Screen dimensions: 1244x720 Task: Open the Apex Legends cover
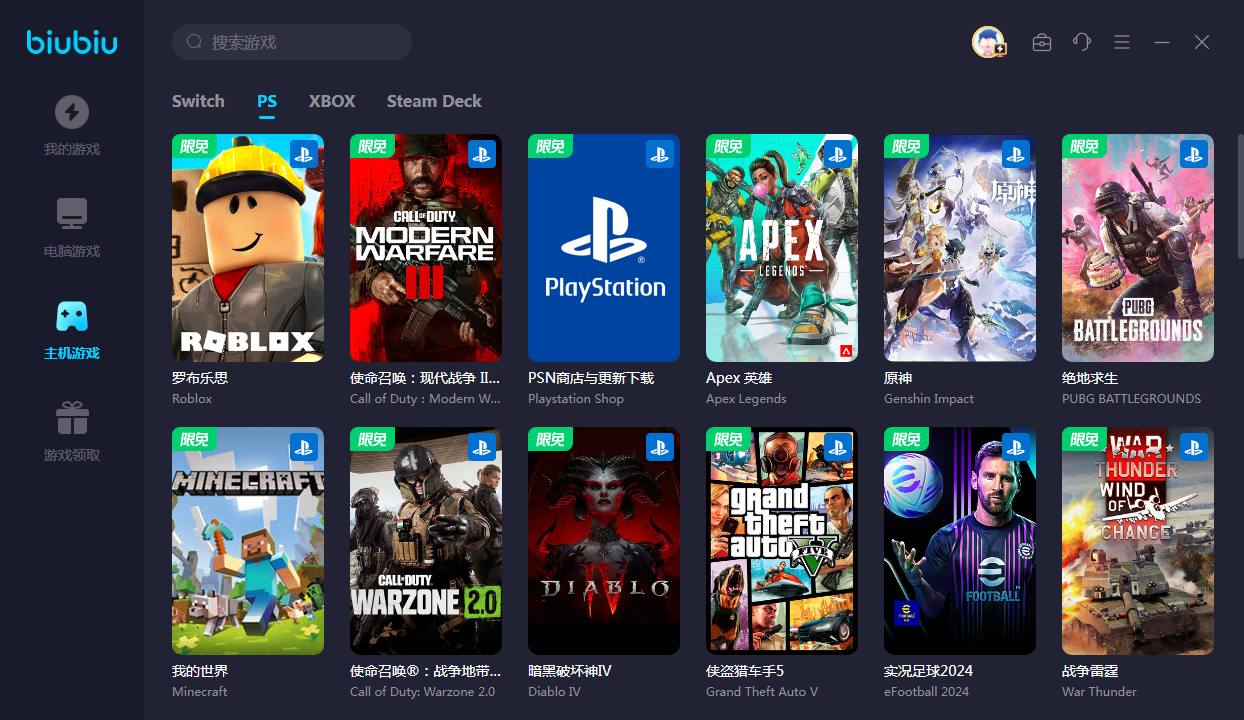(782, 248)
